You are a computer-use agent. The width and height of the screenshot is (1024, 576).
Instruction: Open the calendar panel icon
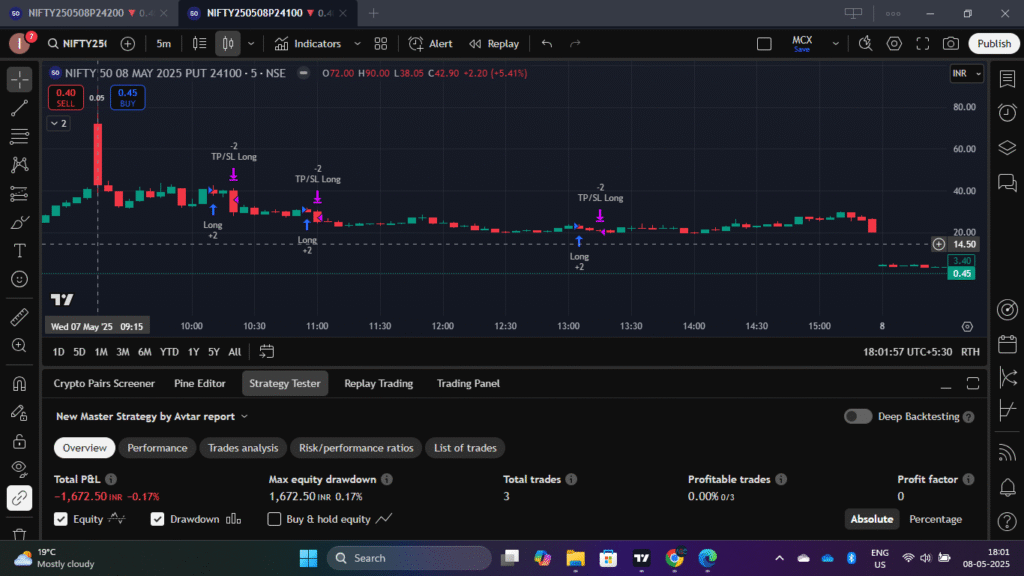[1007, 344]
